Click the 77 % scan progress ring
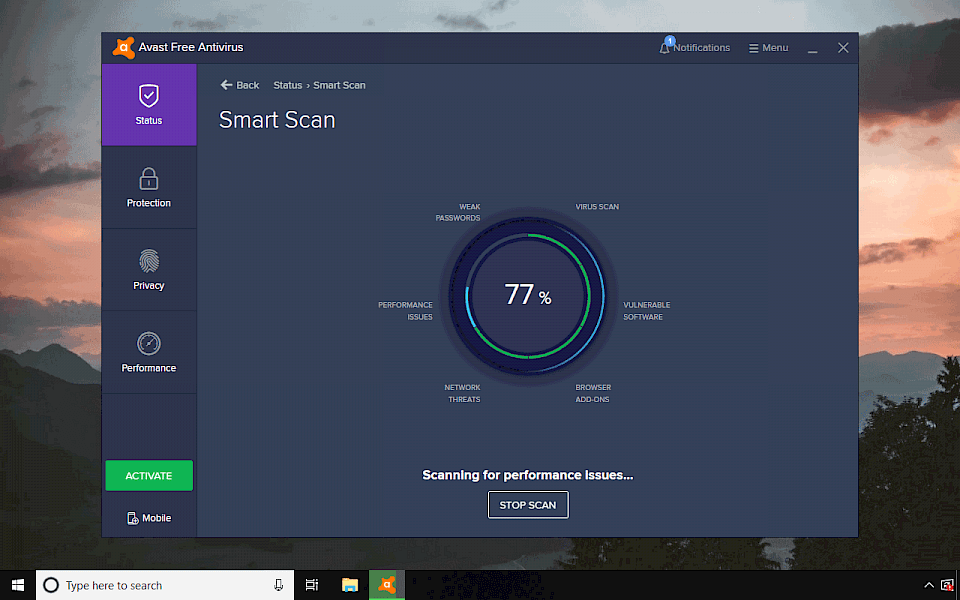960x600 pixels. pos(528,295)
